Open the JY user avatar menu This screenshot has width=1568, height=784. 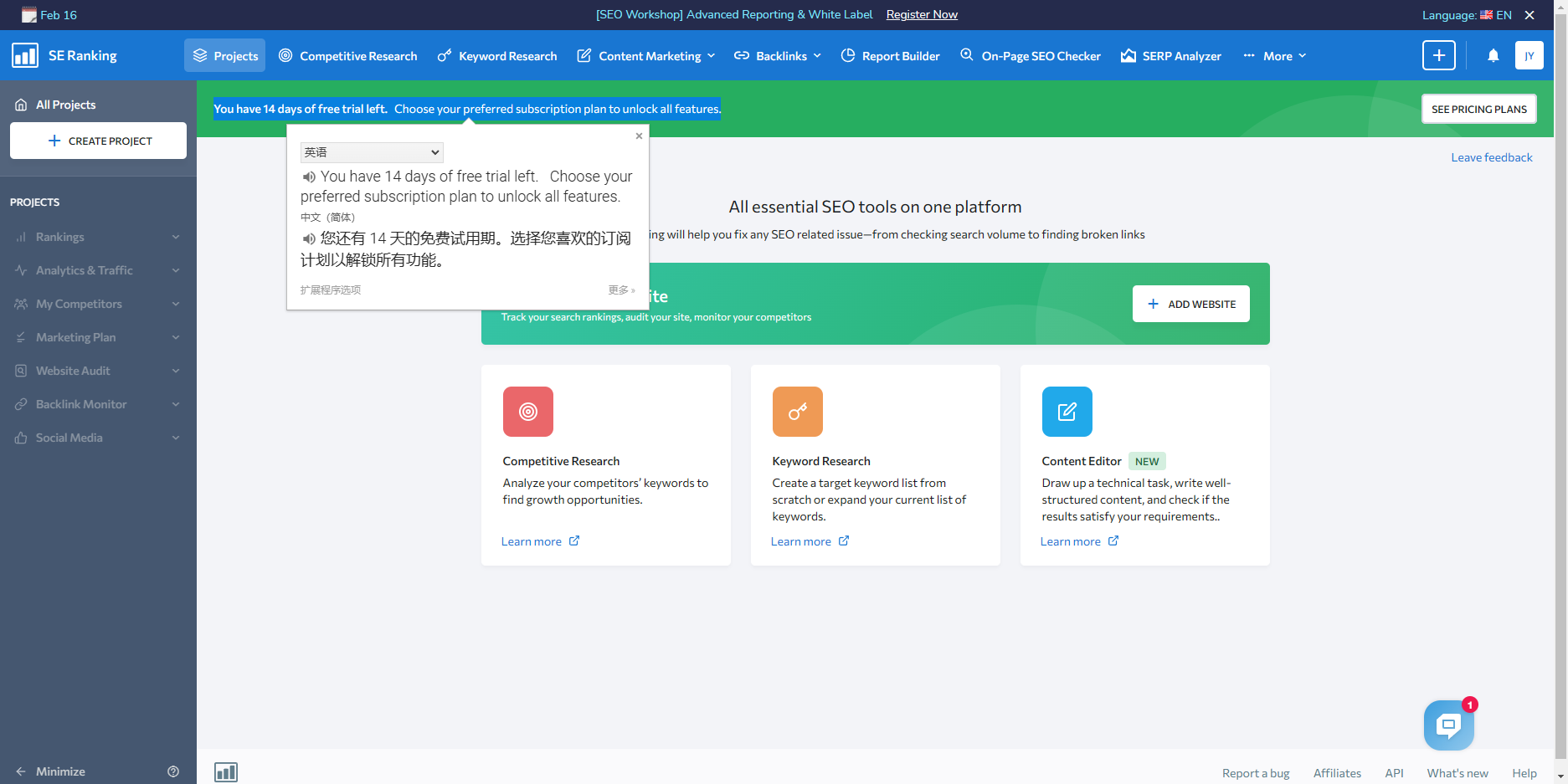(1529, 55)
